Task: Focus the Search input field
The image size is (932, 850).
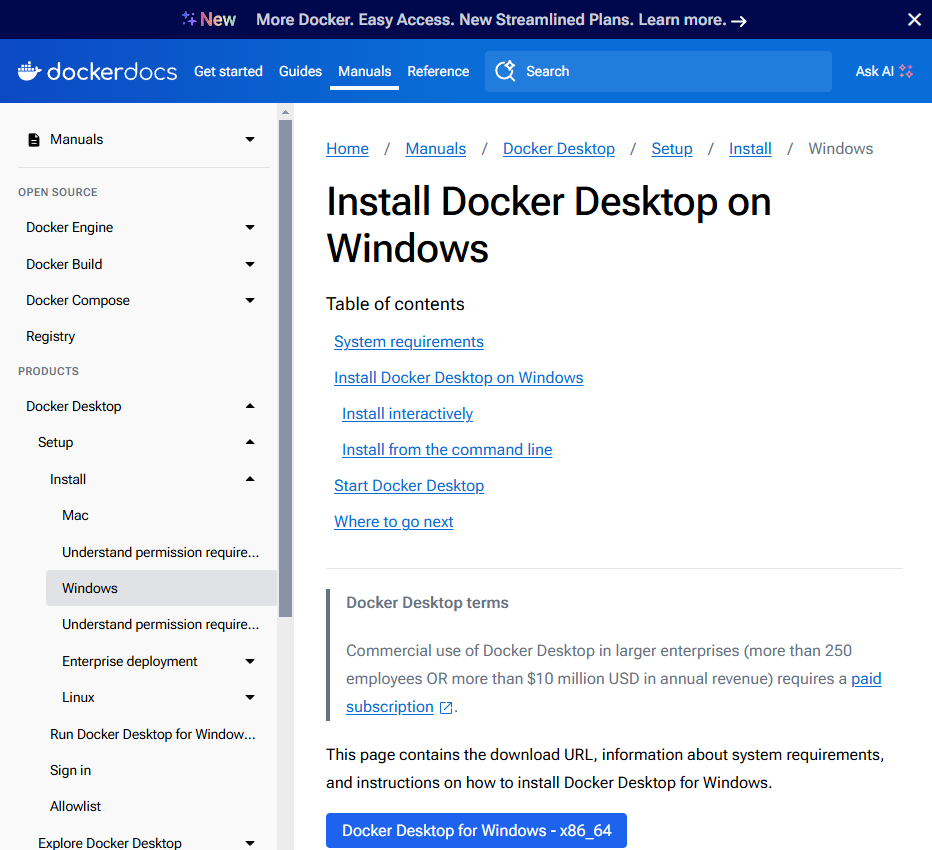Action: click(x=658, y=71)
